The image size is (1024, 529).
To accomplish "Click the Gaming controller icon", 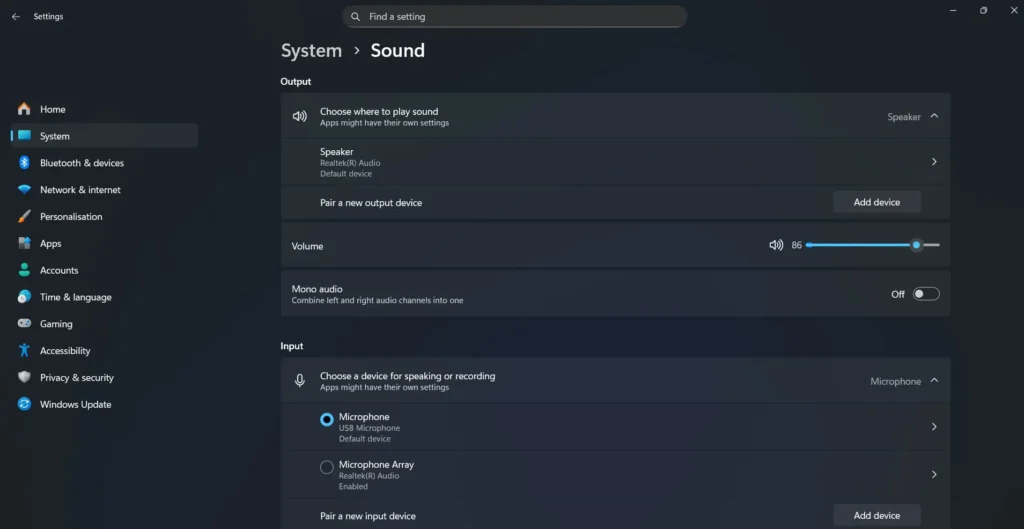I will (x=24, y=323).
